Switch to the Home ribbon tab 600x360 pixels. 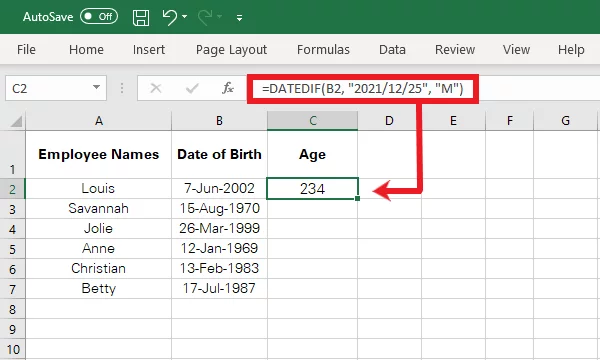click(x=86, y=50)
